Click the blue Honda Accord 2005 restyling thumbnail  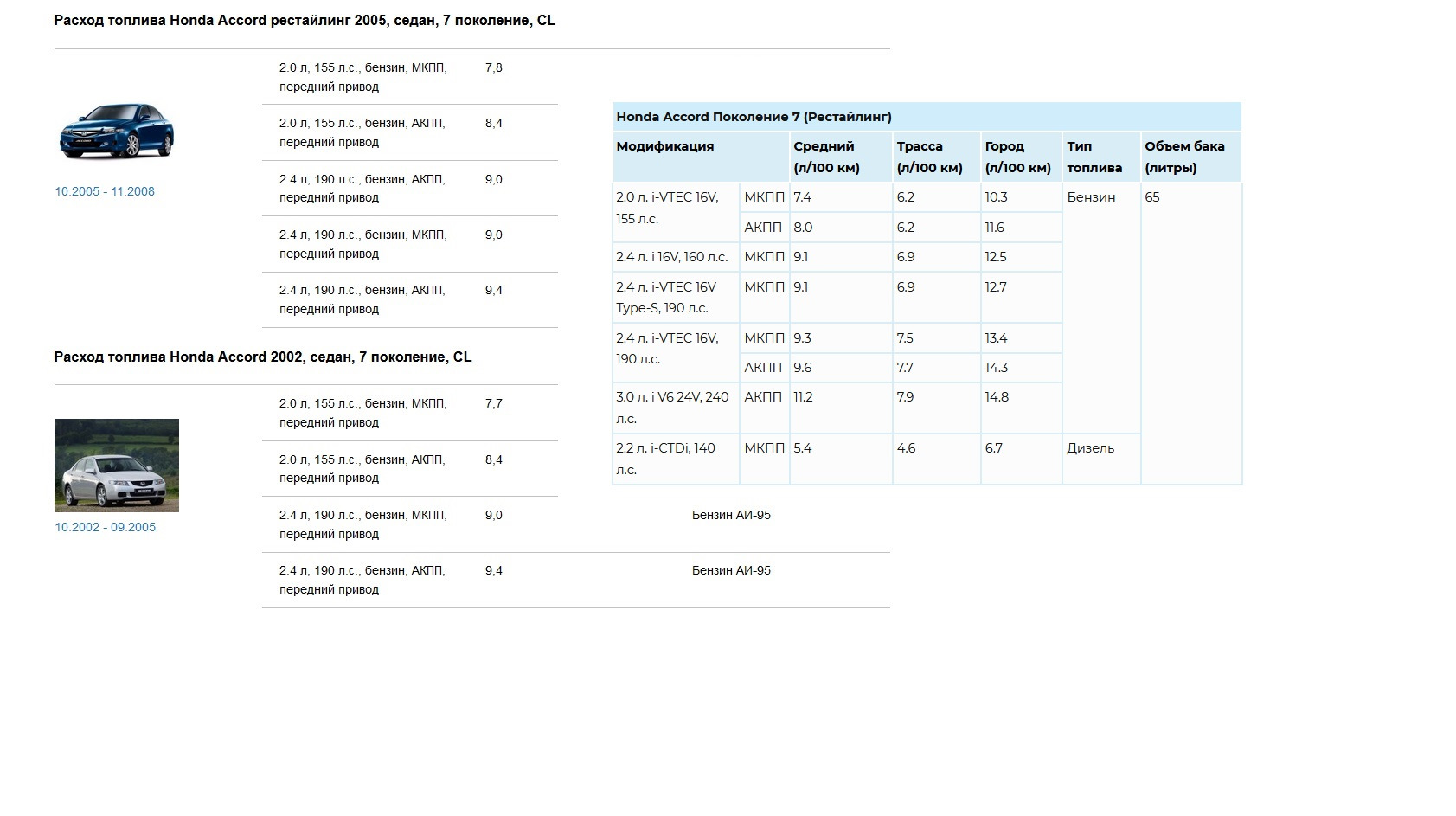point(117,132)
